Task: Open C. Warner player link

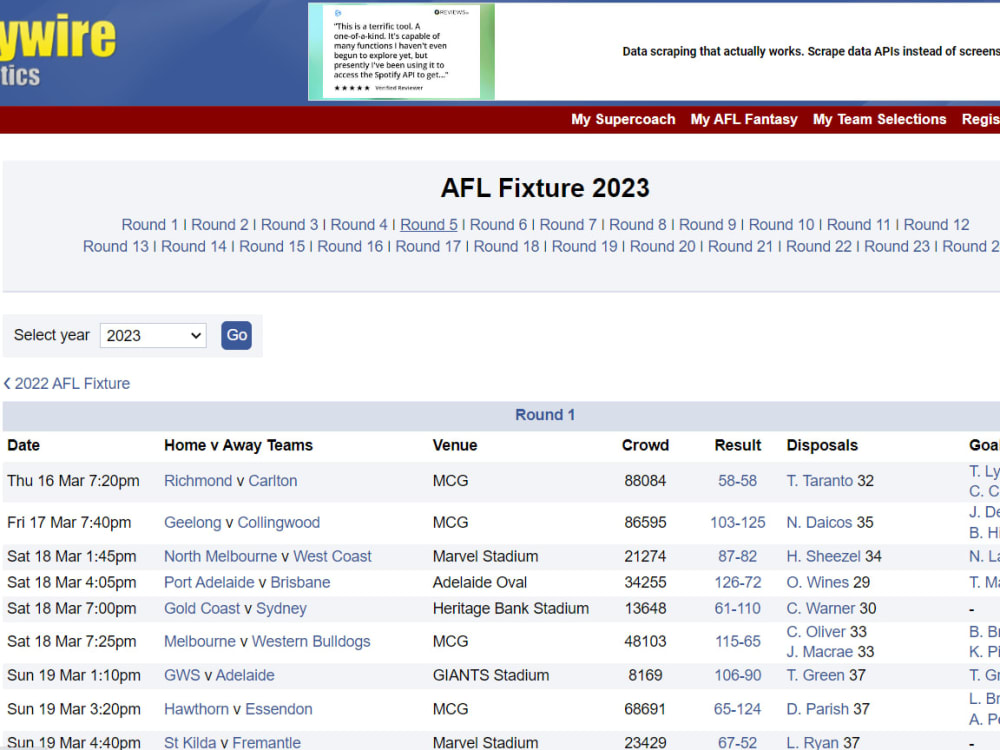Action: click(x=821, y=608)
